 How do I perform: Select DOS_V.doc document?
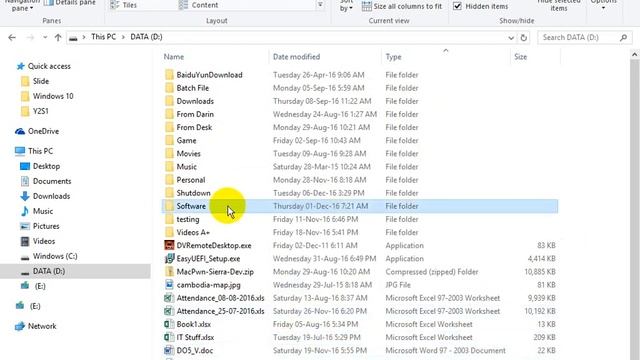[x=189, y=350]
